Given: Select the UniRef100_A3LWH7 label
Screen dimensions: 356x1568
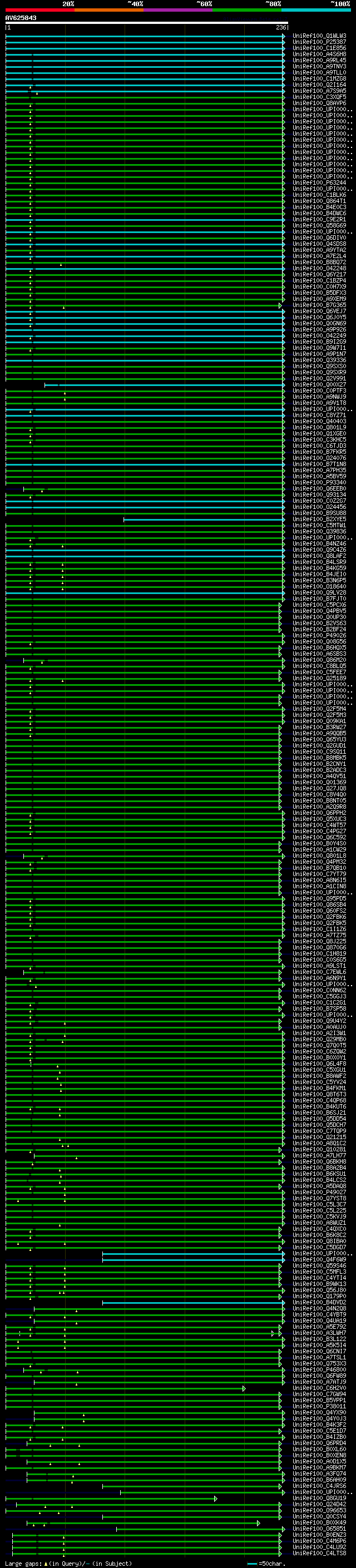Looking at the screenshot, I should click(319, 1332).
